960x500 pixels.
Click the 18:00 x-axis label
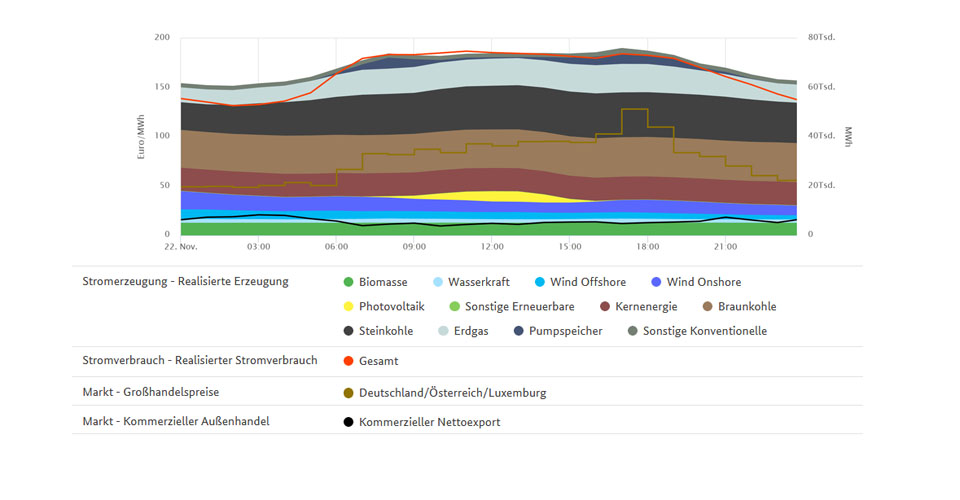[647, 247]
